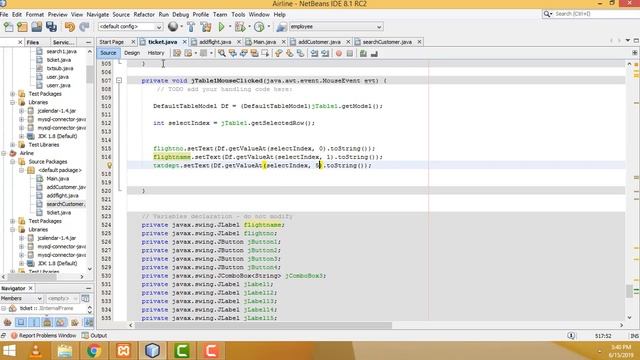Toggle Show Inner Classes filter in Navigator

click(x=61, y=322)
